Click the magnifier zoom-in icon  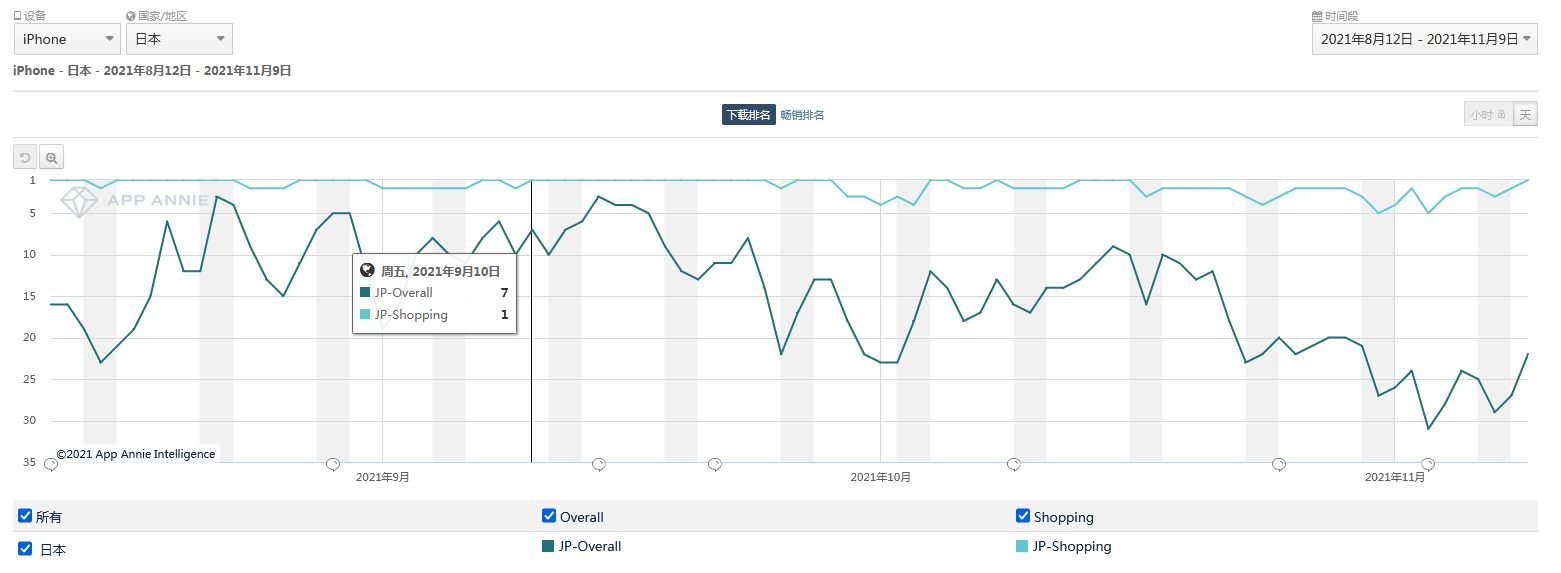click(x=51, y=157)
